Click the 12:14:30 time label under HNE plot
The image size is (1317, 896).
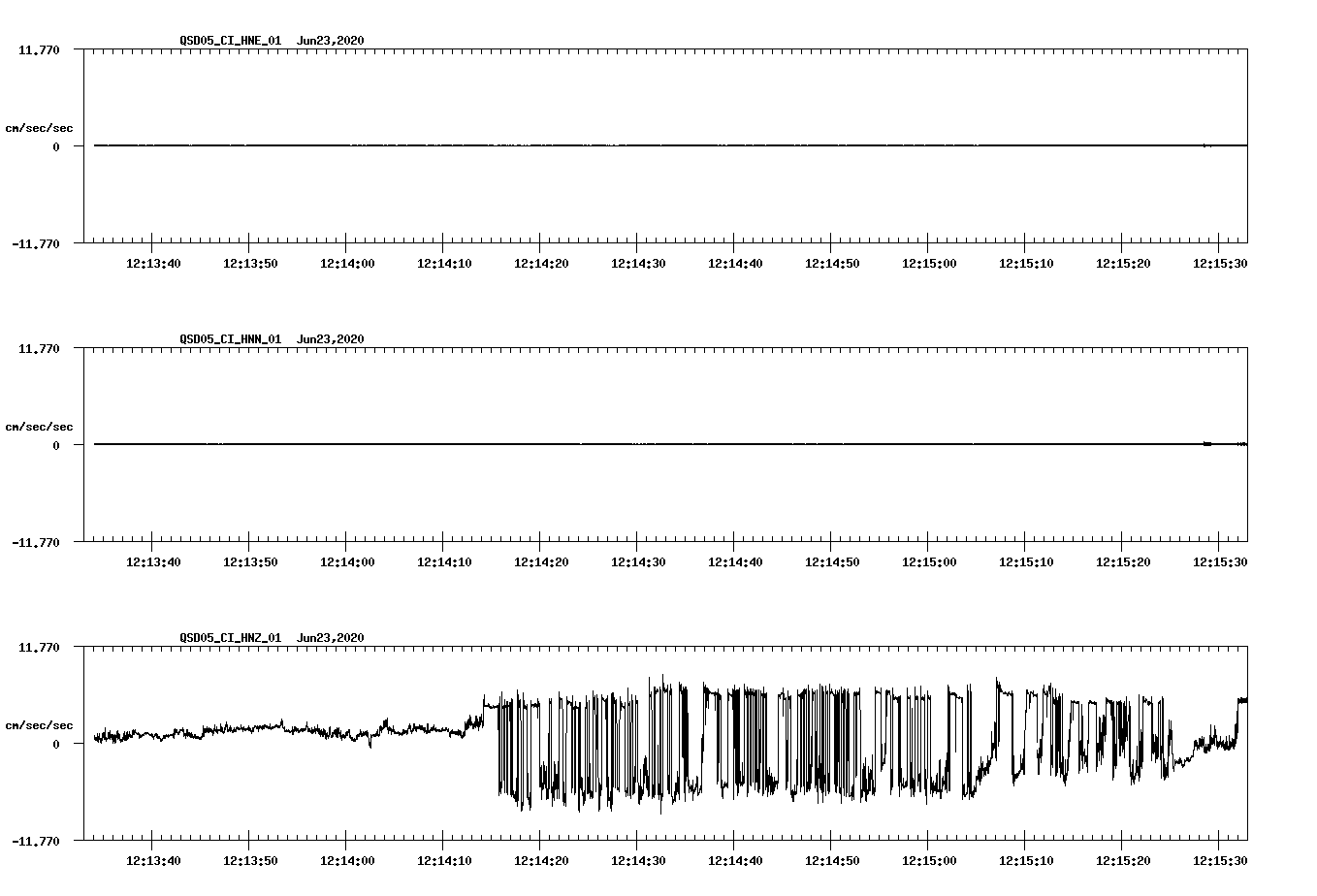(x=638, y=264)
